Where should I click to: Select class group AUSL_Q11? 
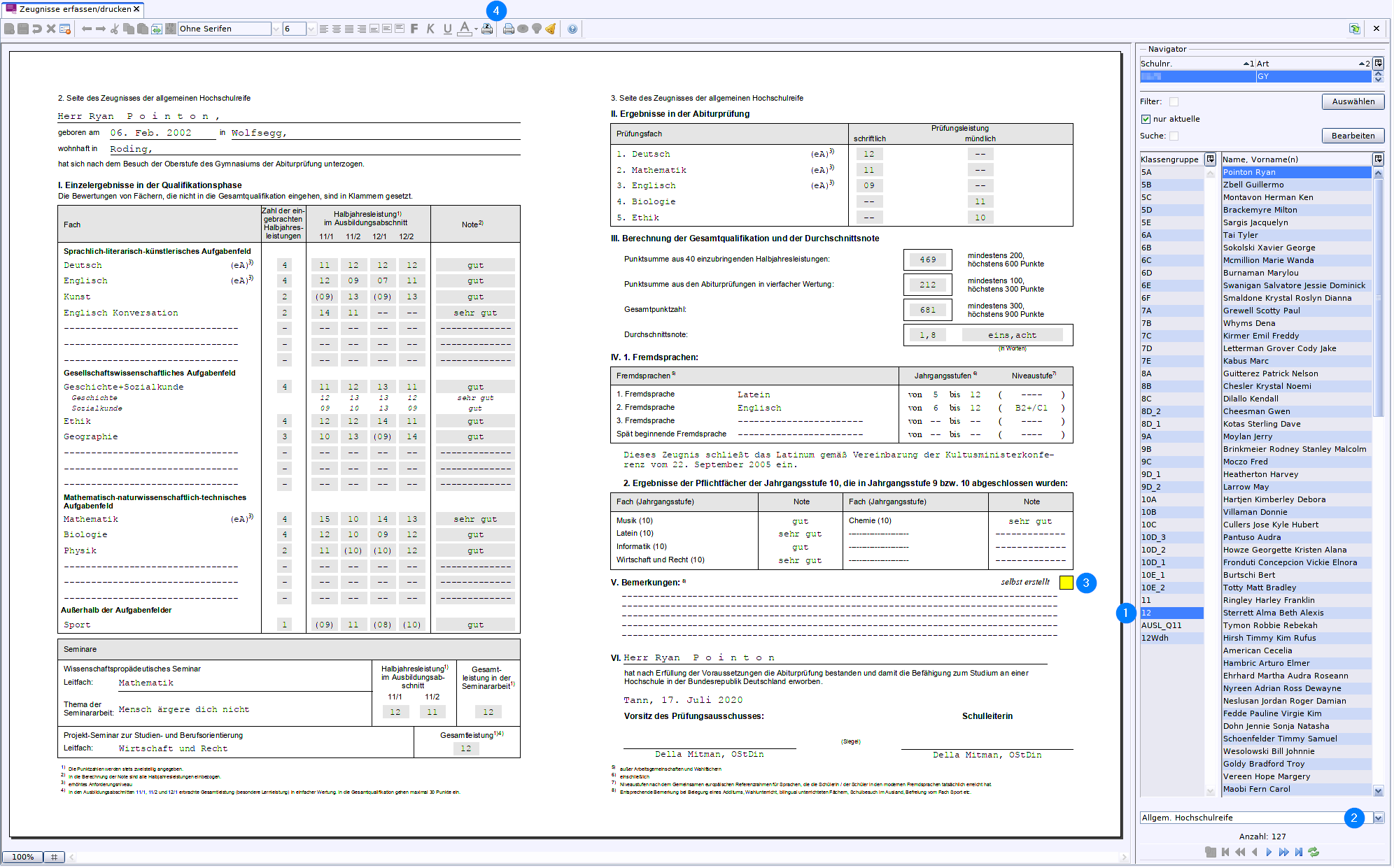tap(1171, 625)
